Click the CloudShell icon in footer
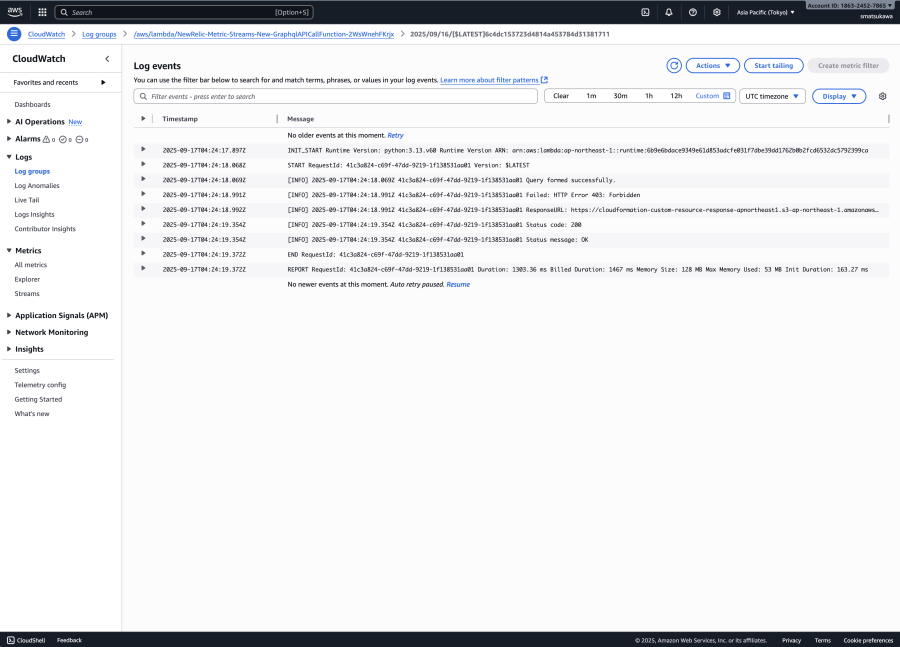 pos(11,640)
